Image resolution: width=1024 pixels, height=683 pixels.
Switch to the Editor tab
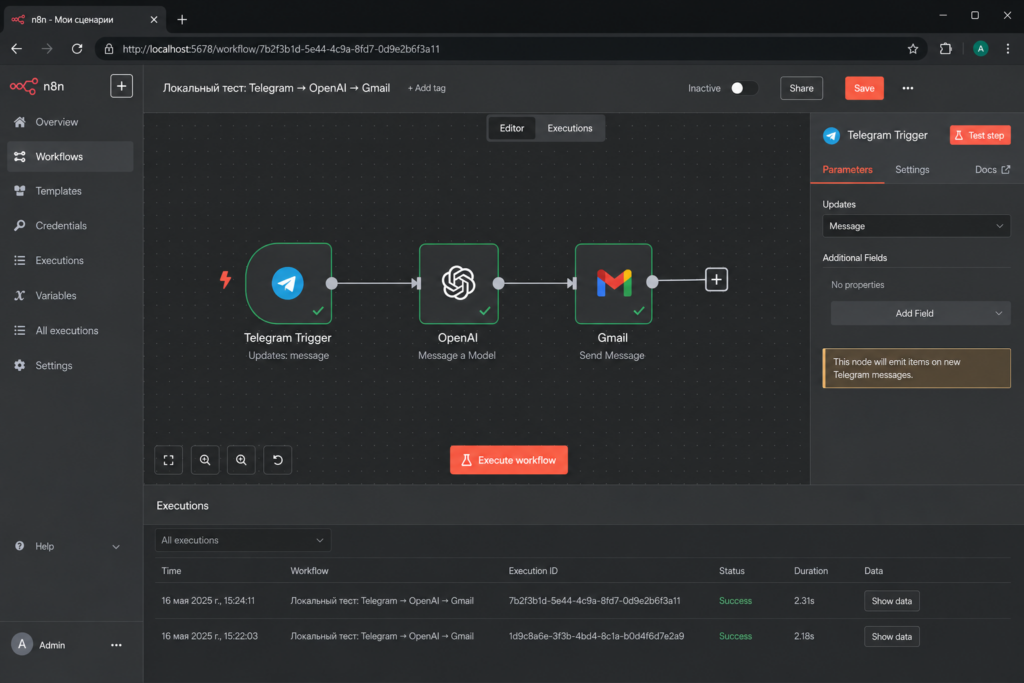click(512, 128)
